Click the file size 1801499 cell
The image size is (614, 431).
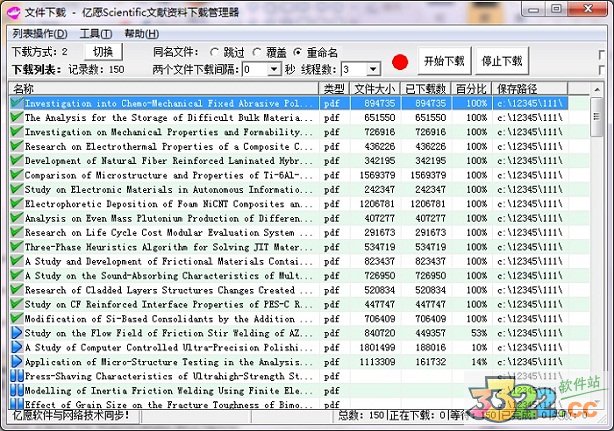pyautogui.click(x=376, y=347)
